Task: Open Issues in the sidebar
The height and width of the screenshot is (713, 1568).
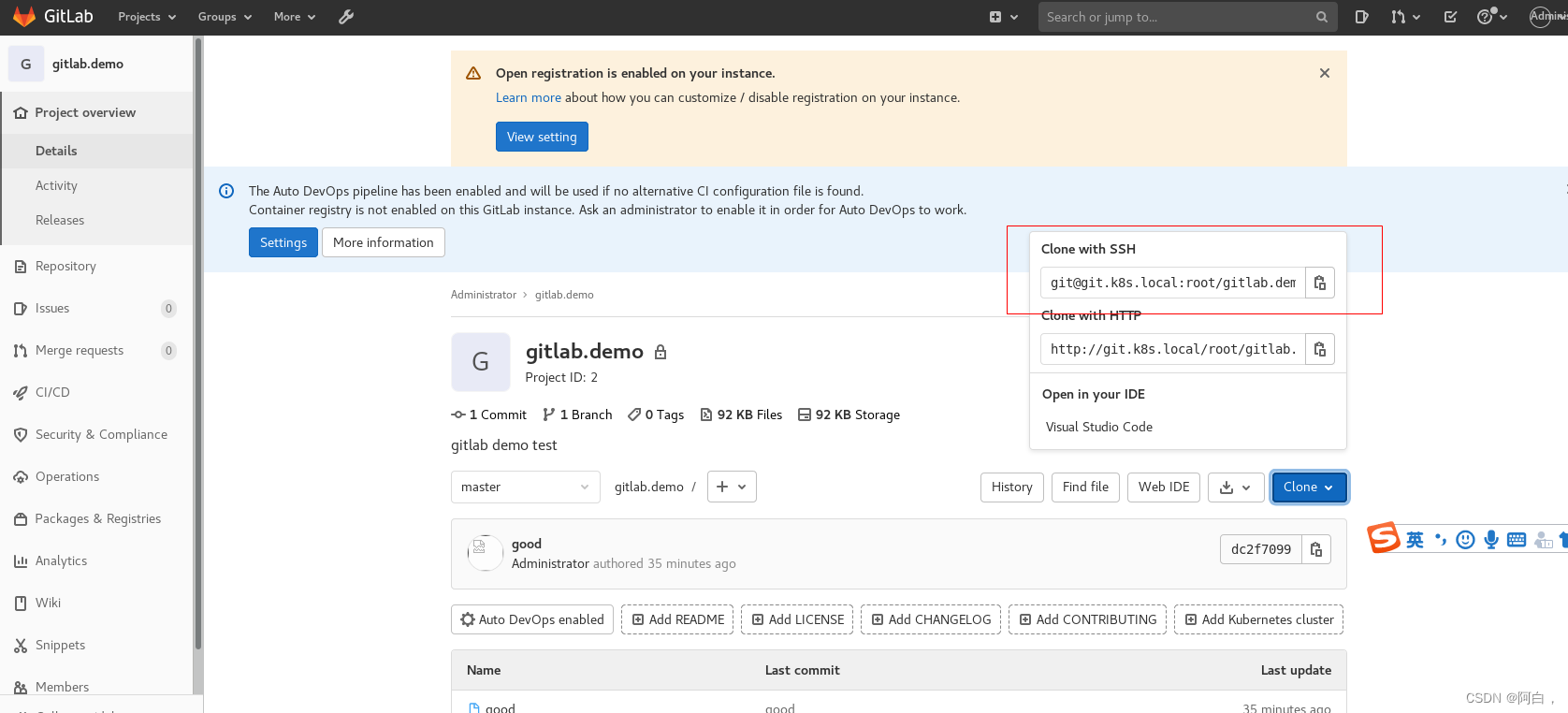Action: tap(97, 308)
